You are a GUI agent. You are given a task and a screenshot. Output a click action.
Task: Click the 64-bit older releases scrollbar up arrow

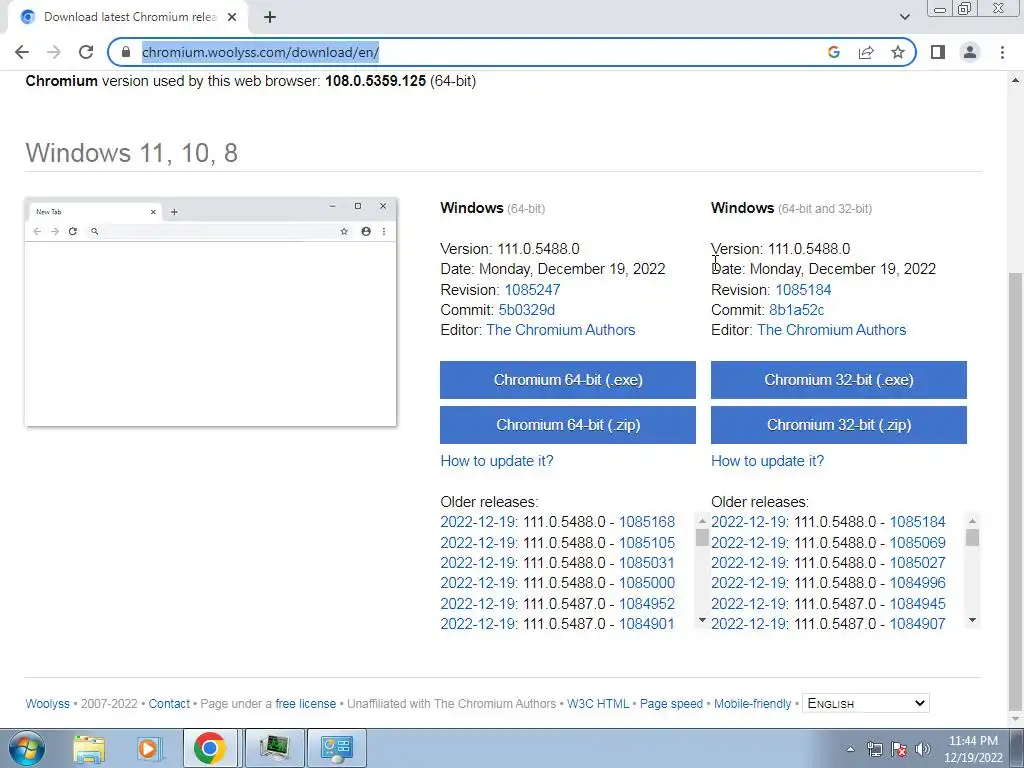tap(702, 521)
